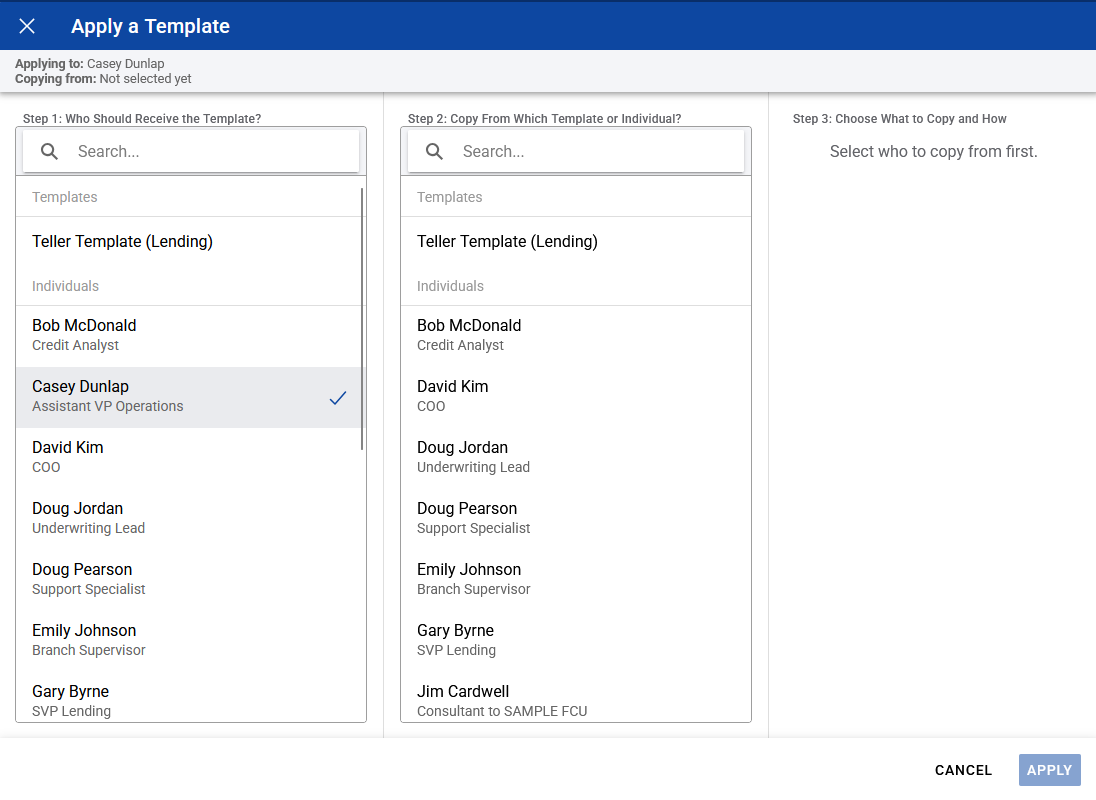Focus the Step 2 search field
1096x800 pixels.
coord(576,151)
